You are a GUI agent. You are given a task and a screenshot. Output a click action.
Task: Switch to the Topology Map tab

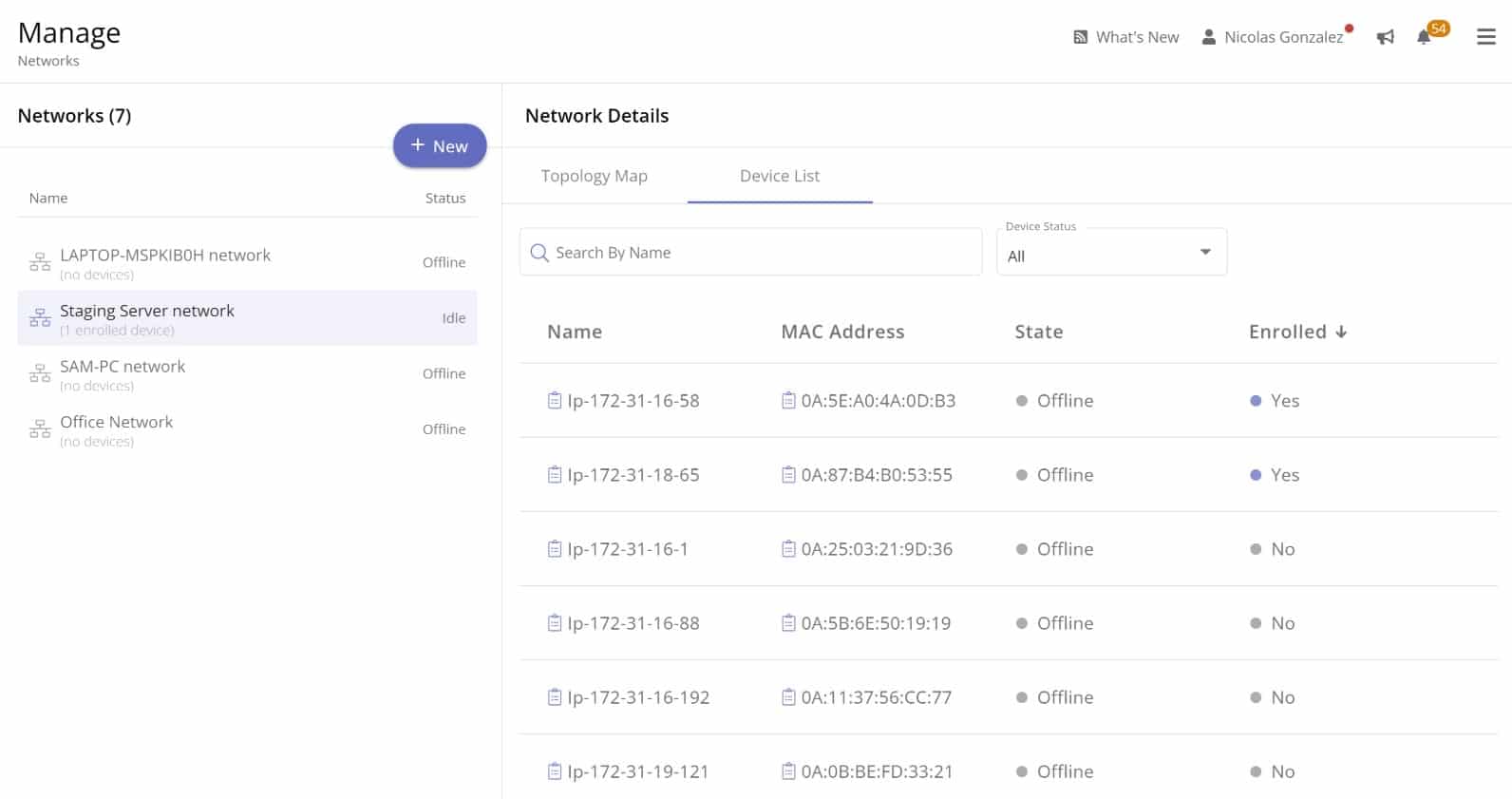[x=595, y=176]
